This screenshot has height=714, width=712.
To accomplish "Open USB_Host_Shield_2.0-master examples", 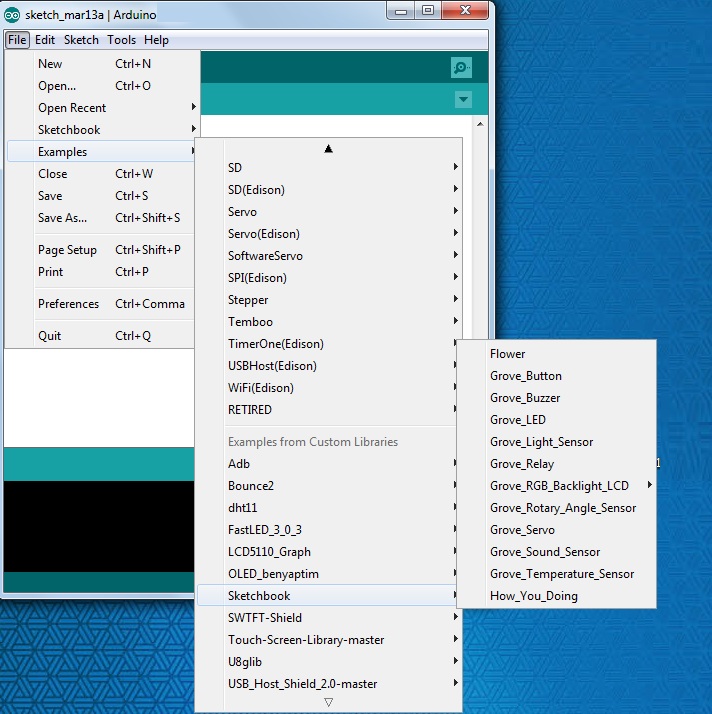I will pos(329,683).
